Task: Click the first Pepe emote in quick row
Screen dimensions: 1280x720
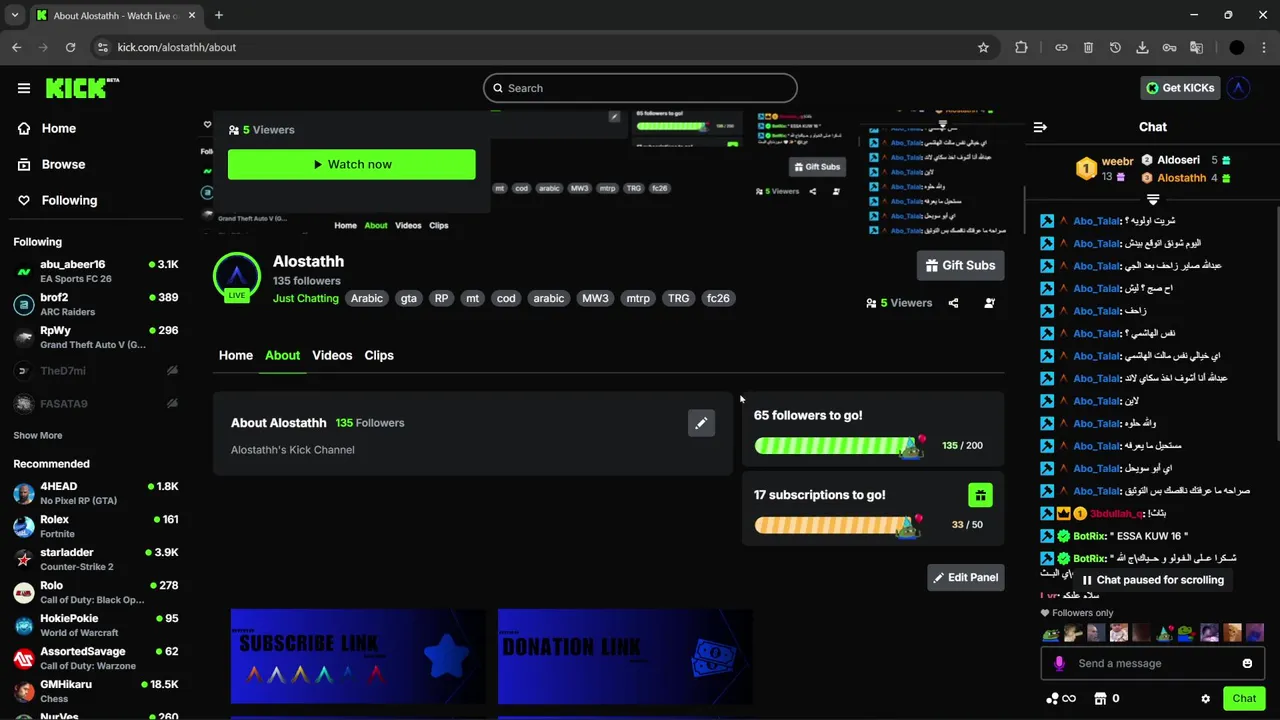Action: [x=1050, y=633]
